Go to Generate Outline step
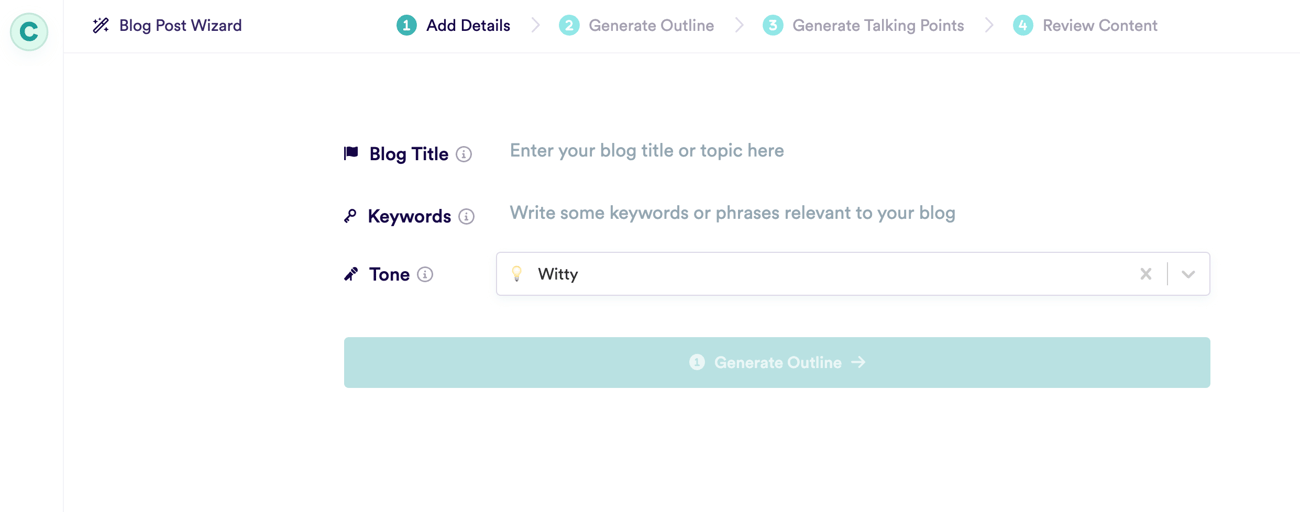Viewport: 1300px width, 512px height. (x=637, y=26)
